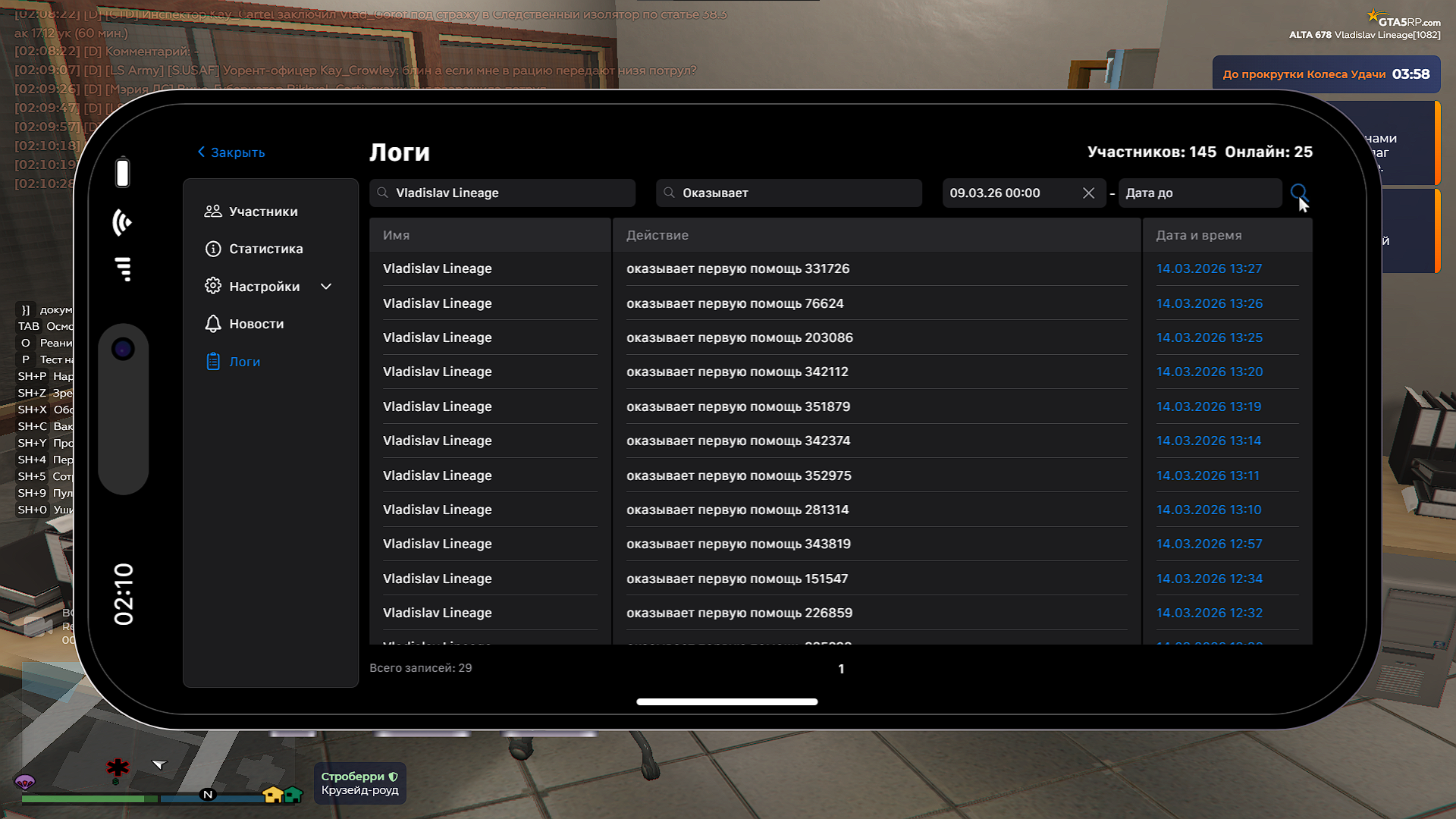This screenshot has width=1456, height=819.
Task: Click the Участники people icon
Action: coord(213,212)
